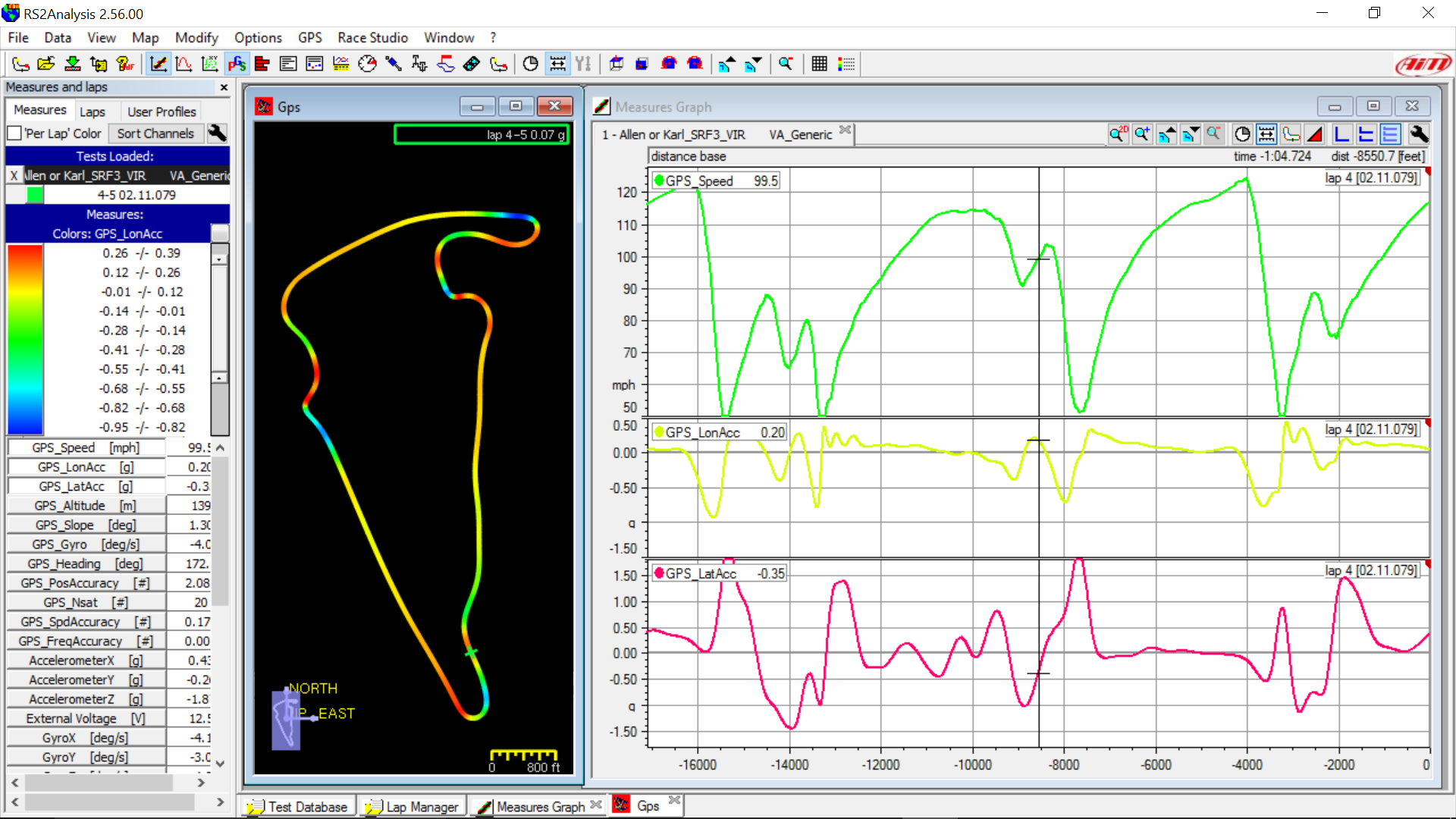This screenshot has width=1456, height=819.
Task: Click the GPS view toolbar icon
Action: click(237, 64)
